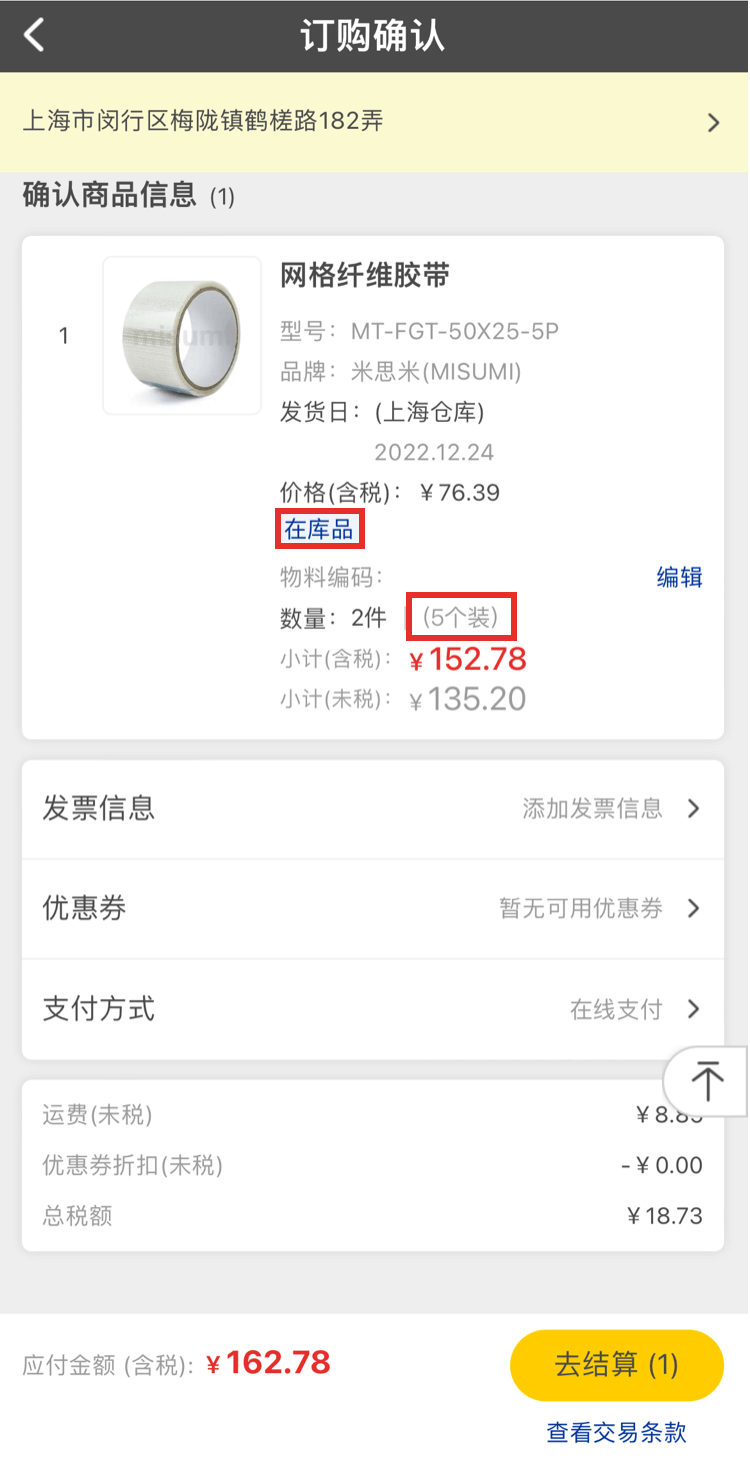Expand the delivery address chevron
Image resolution: width=750 pixels, height=1475 pixels.
[713, 123]
